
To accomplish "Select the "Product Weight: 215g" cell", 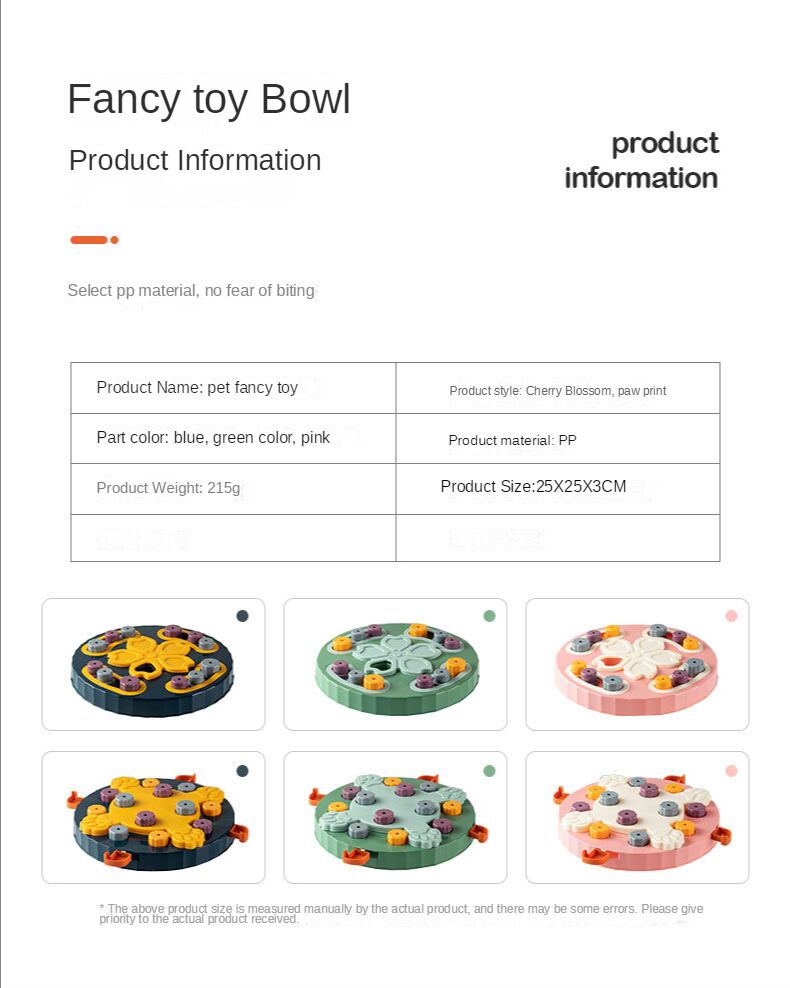I will 168,488.
